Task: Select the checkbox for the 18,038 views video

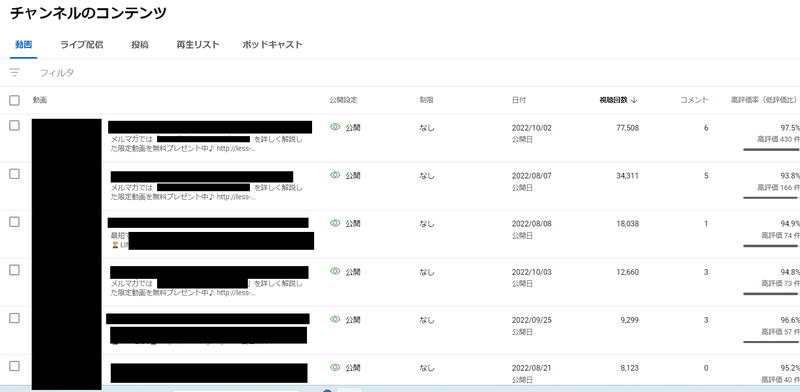Action: pos(14,222)
